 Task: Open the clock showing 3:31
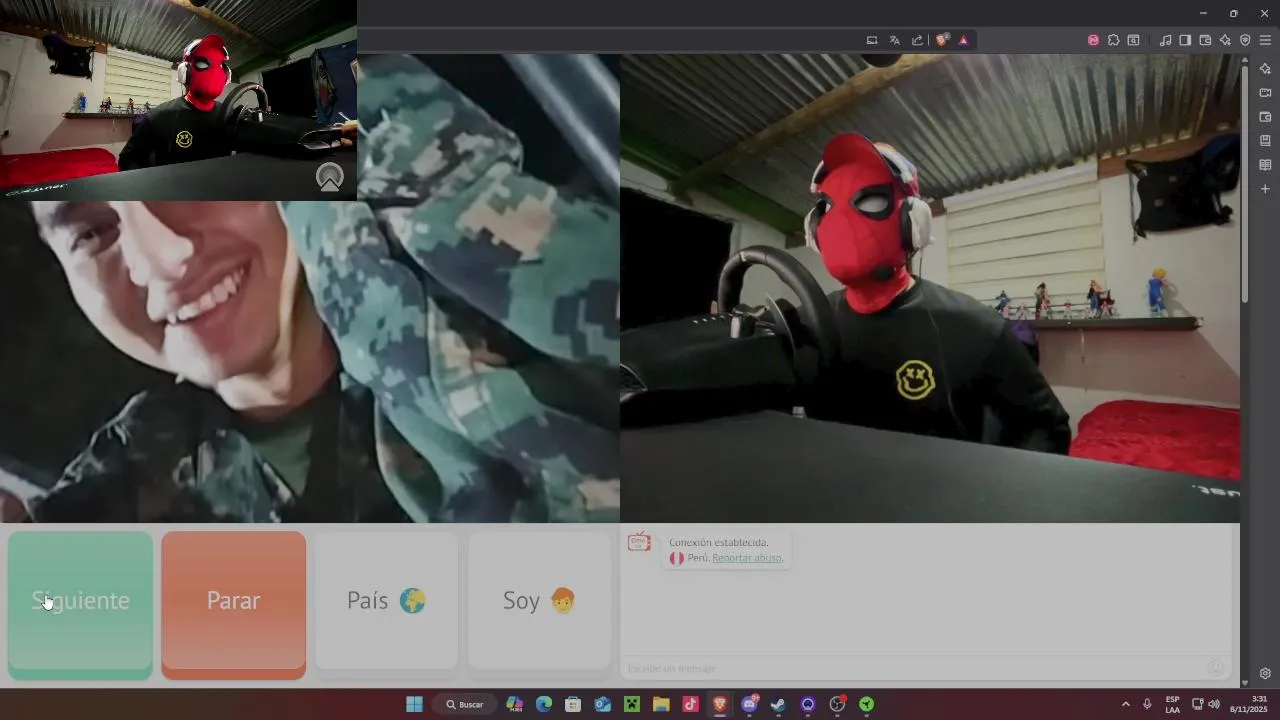click(1249, 704)
